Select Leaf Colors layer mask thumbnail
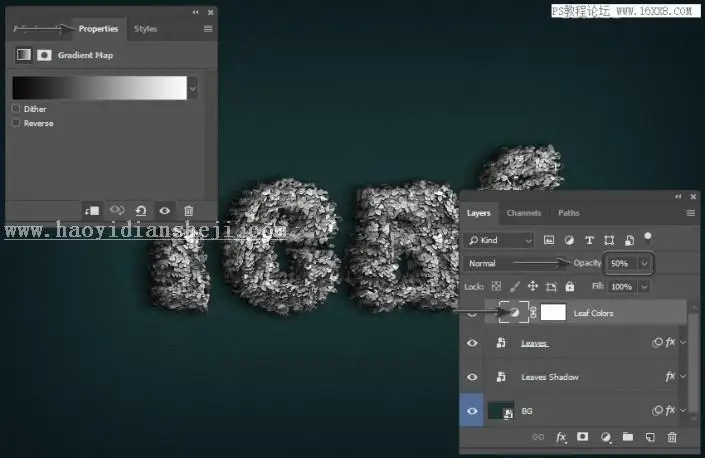This screenshot has height=458, width=705. [553, 312]
